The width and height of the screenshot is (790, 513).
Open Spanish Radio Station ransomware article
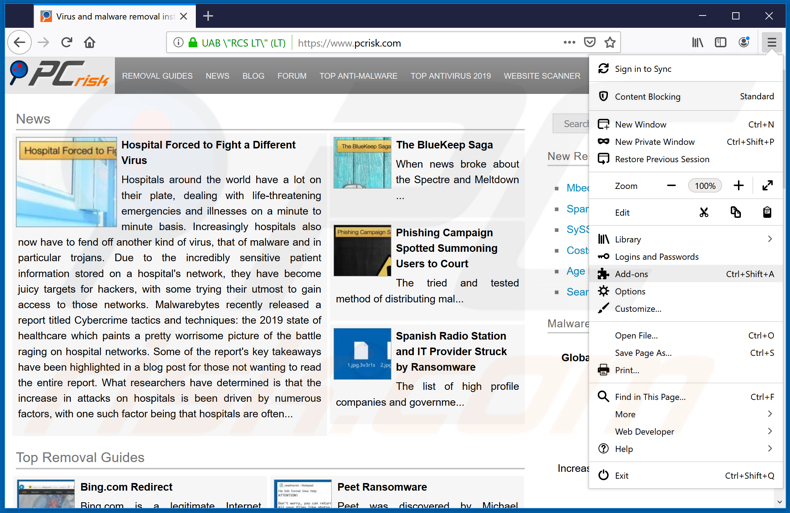451,352
